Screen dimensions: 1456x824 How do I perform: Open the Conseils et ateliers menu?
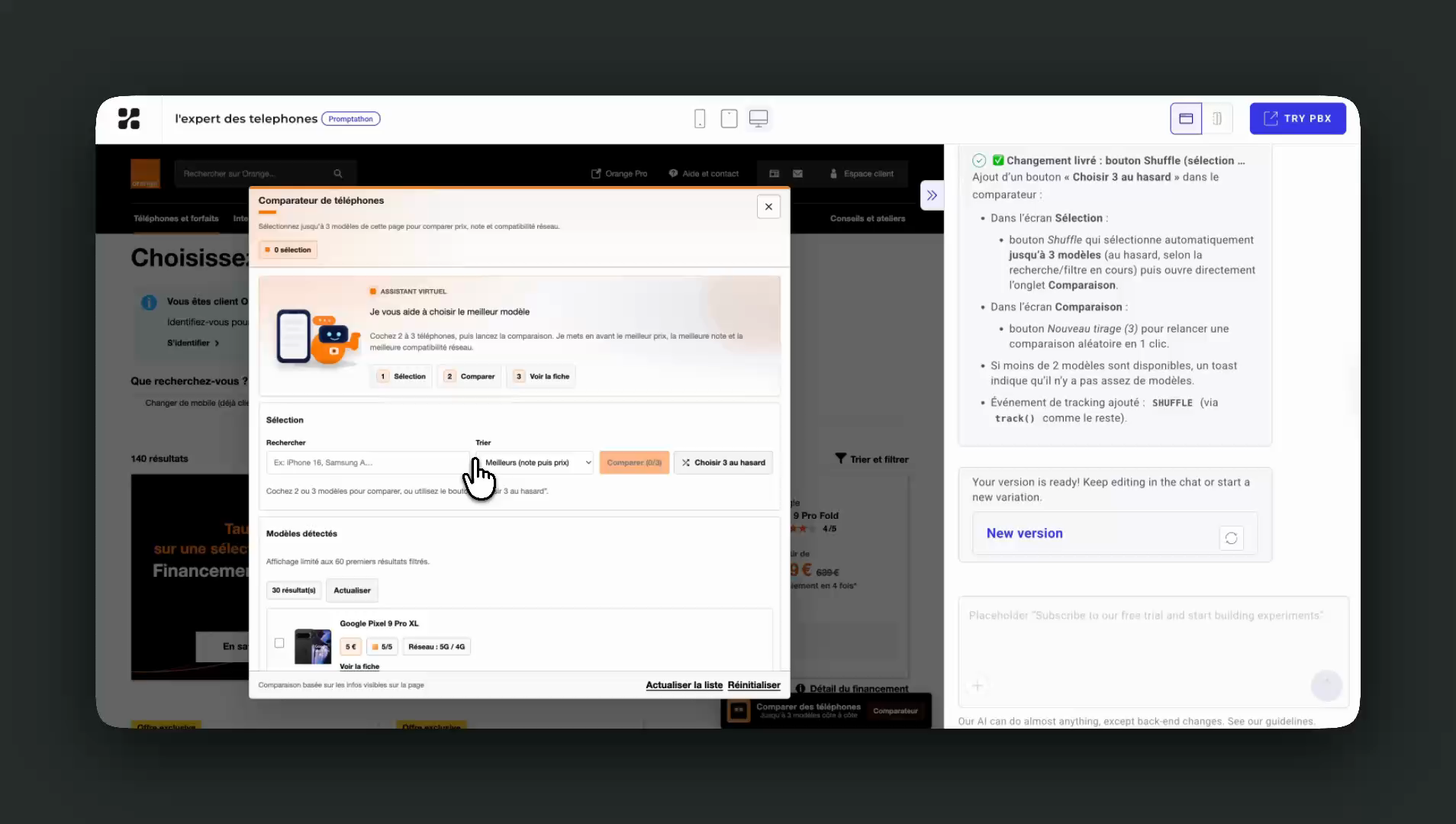point(868,218)
